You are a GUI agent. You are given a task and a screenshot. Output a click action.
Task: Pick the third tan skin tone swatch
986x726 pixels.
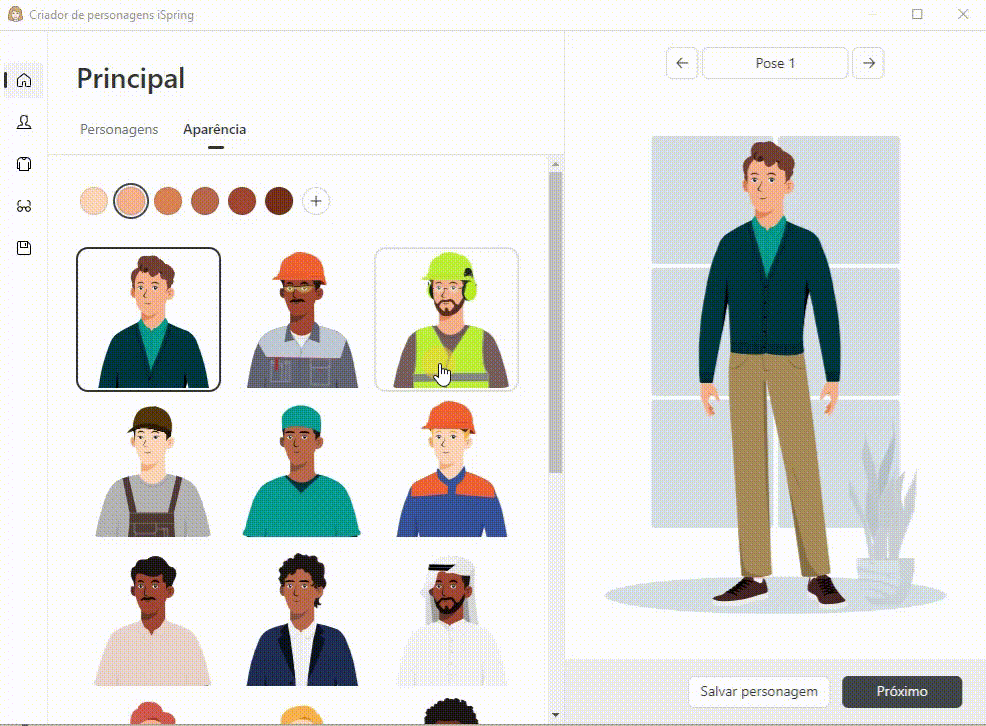[168, 201]
